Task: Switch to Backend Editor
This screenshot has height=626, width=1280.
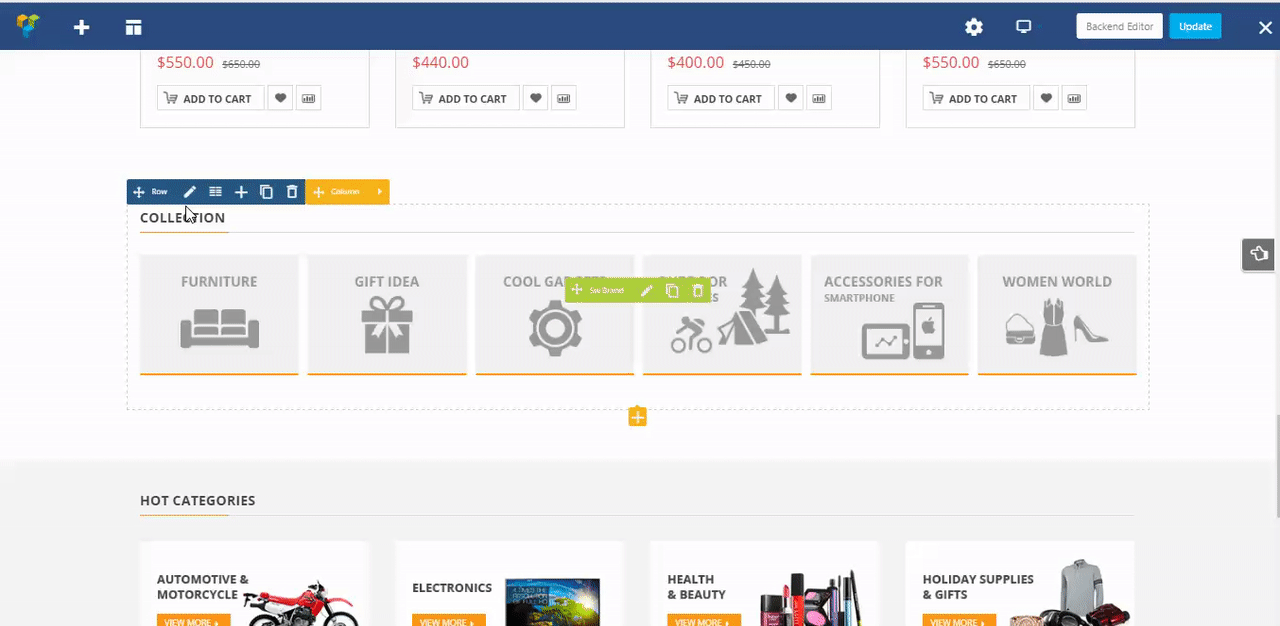Action: point(1119,26)
